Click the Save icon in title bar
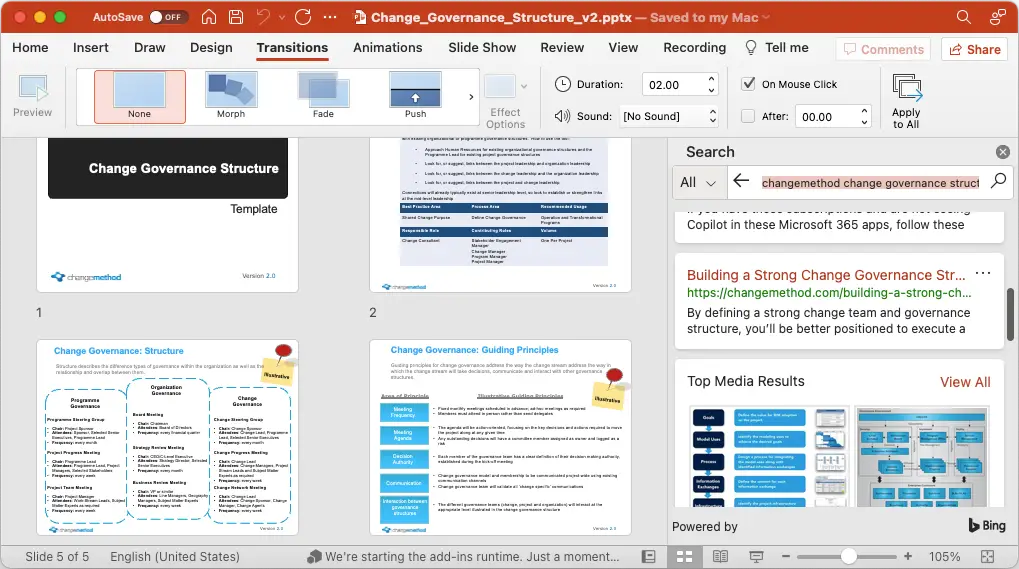 pos(236,17)
